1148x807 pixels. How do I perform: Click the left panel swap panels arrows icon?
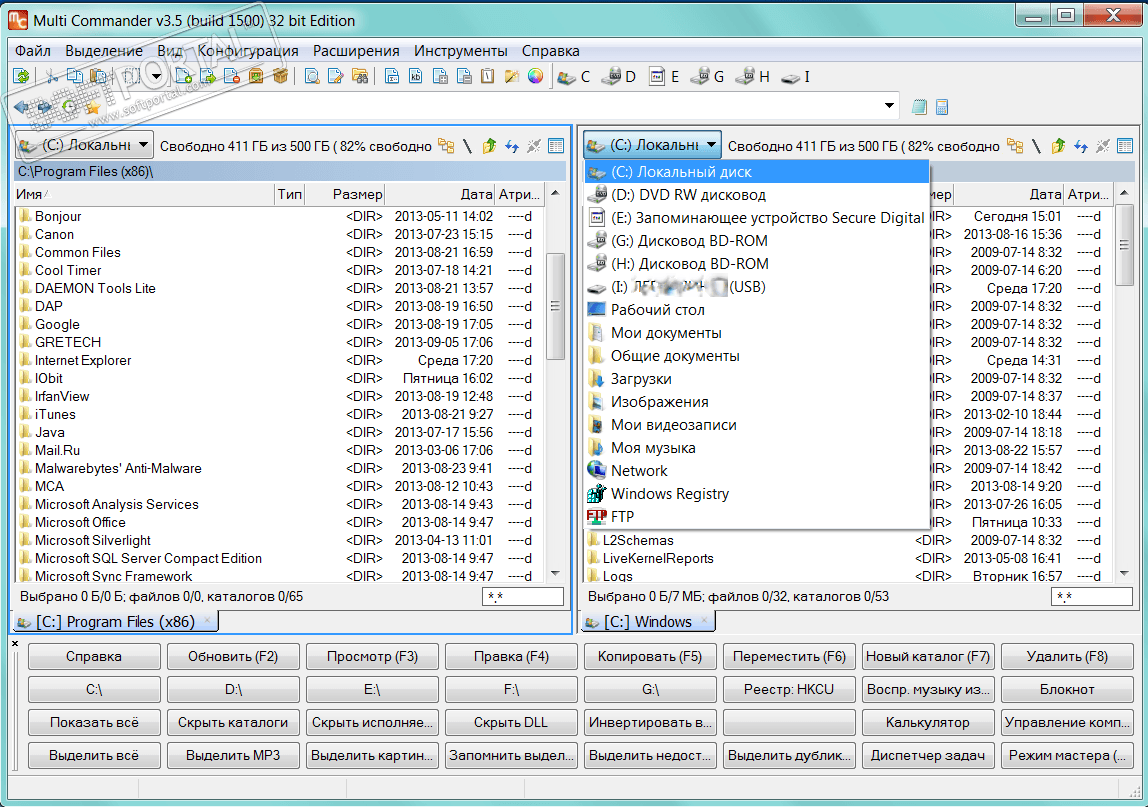point(512,146)
